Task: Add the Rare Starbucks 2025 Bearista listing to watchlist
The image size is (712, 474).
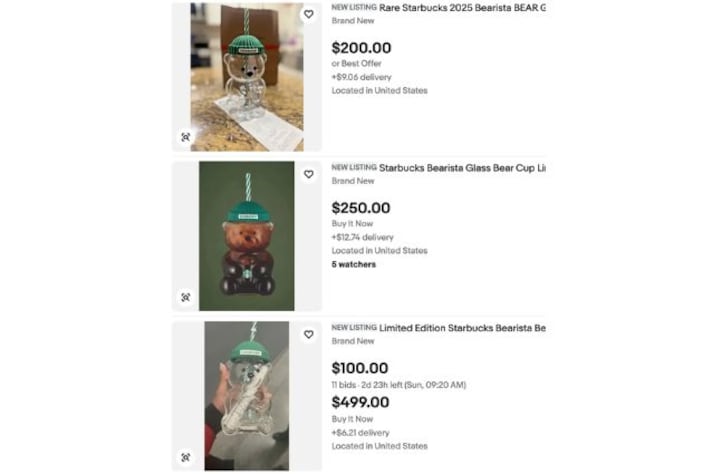Action: 308,15
